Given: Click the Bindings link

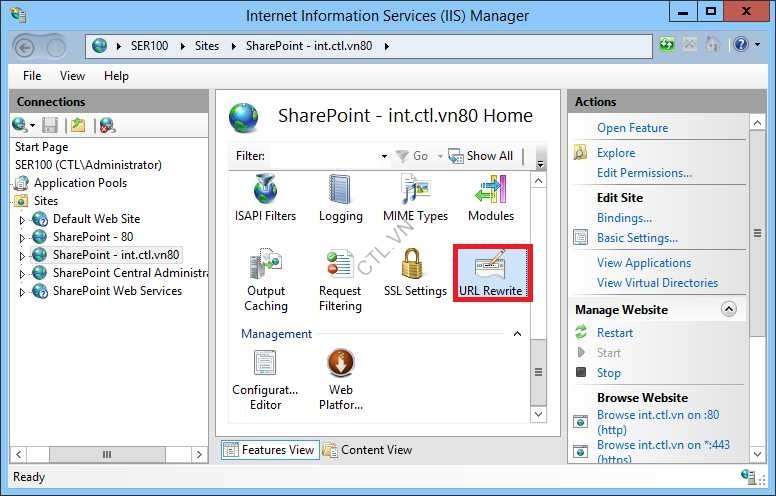Looking at the screenshot, I should (x=624, y=218).
